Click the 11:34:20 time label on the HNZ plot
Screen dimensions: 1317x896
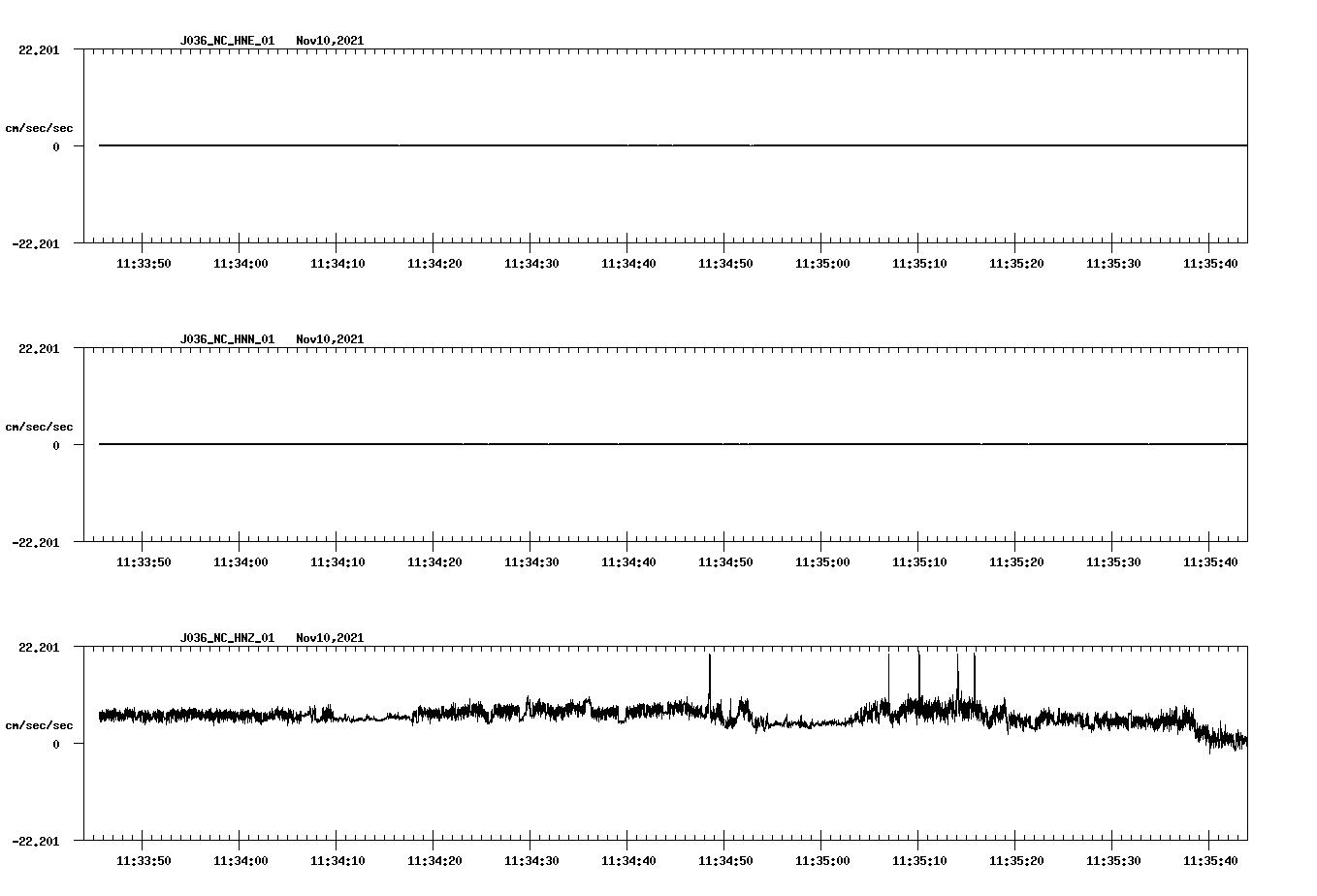click(x=434, y=861)
